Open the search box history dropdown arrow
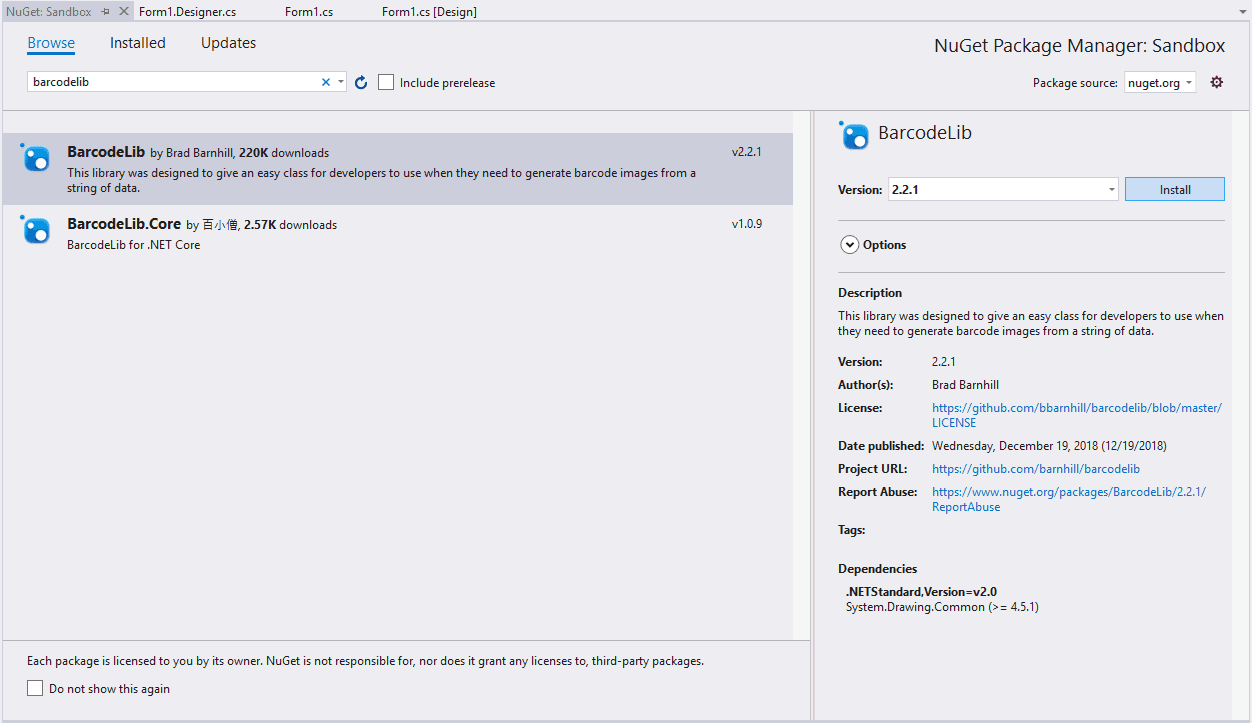Screen dimensions: 1252x723 (341, 82)
